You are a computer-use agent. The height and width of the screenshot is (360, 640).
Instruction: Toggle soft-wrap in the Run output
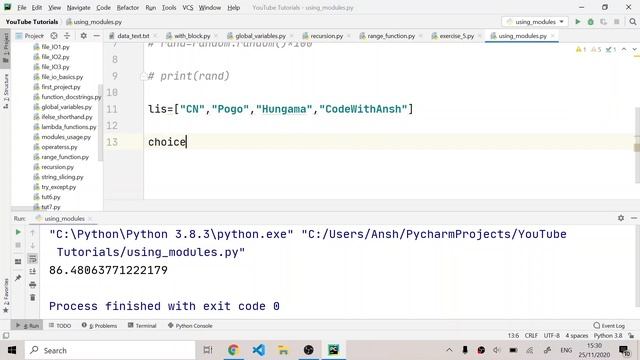pos(33,259)
